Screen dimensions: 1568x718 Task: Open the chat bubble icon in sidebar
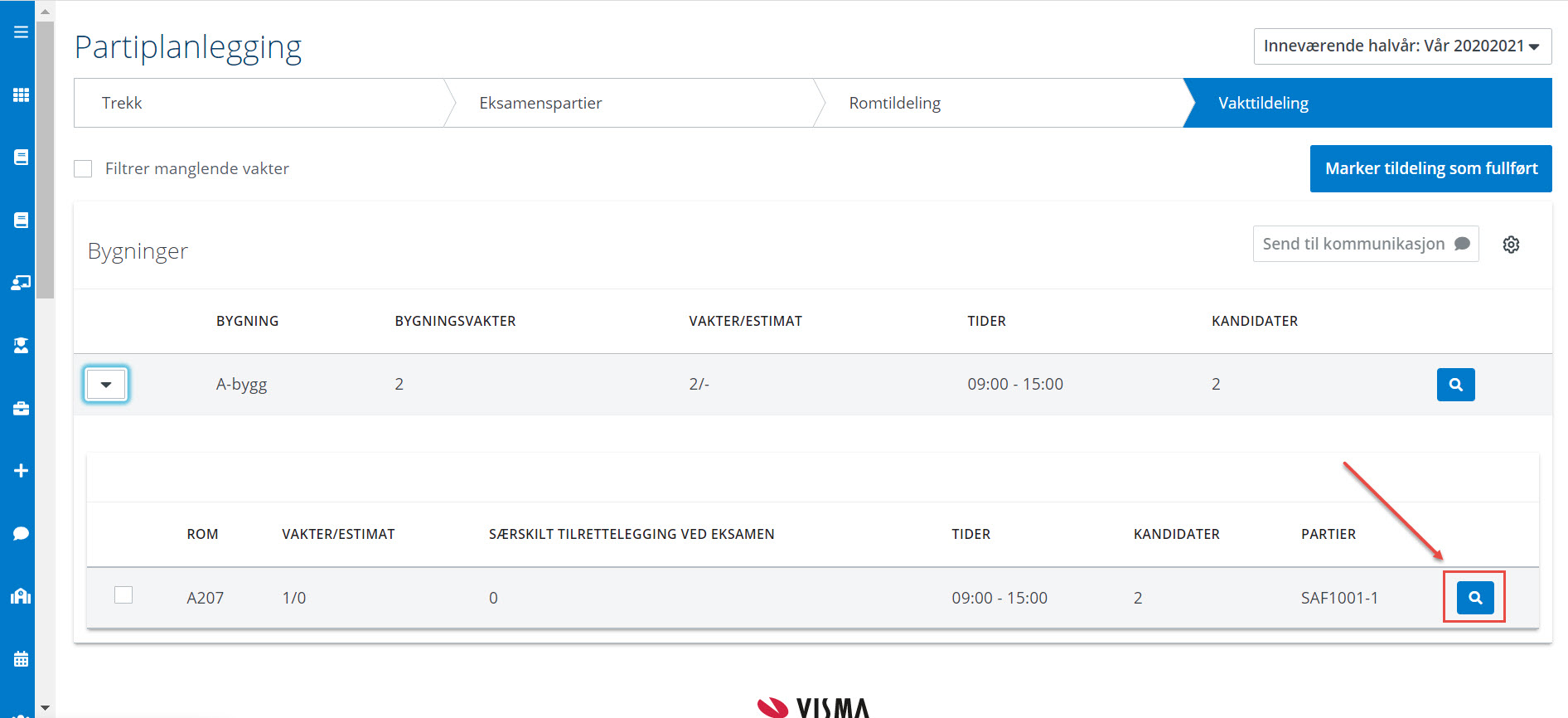tap(21, 533)
